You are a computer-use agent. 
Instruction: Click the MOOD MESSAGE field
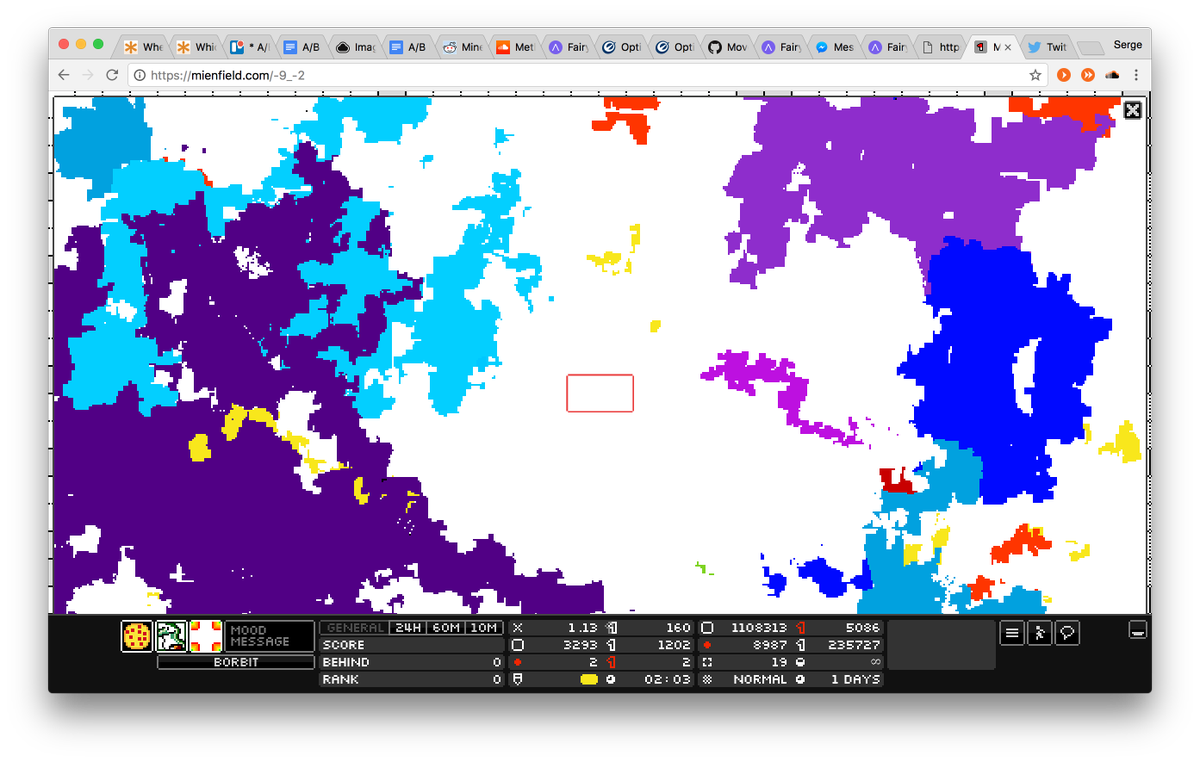click(269, 636)
